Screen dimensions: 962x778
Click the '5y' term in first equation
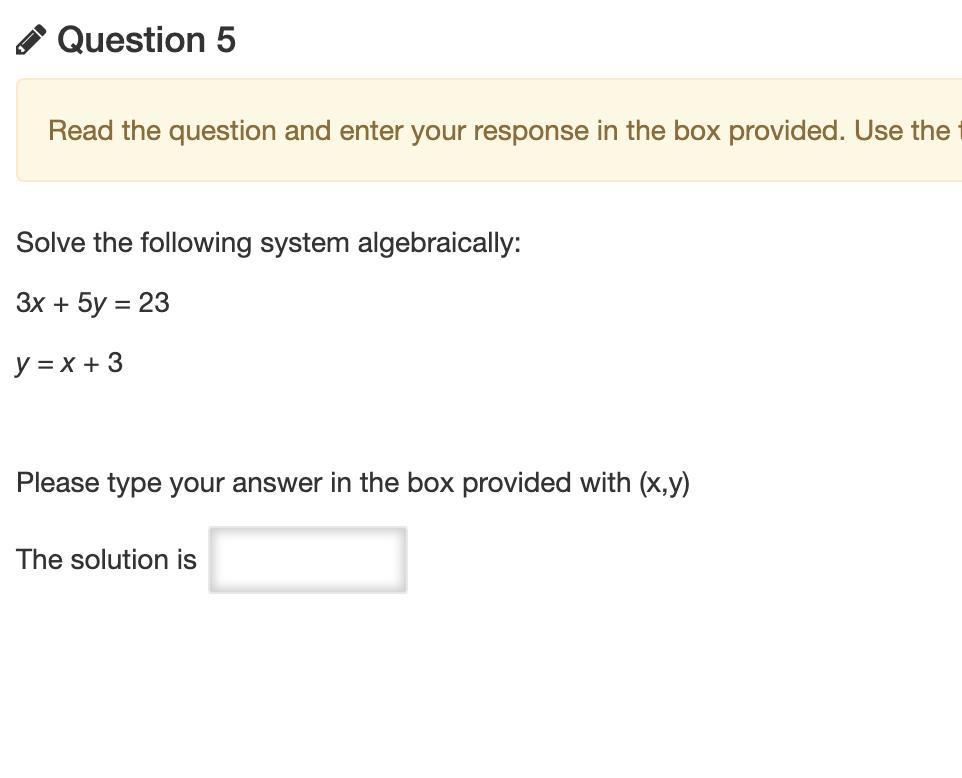click(x=91, y=303)
